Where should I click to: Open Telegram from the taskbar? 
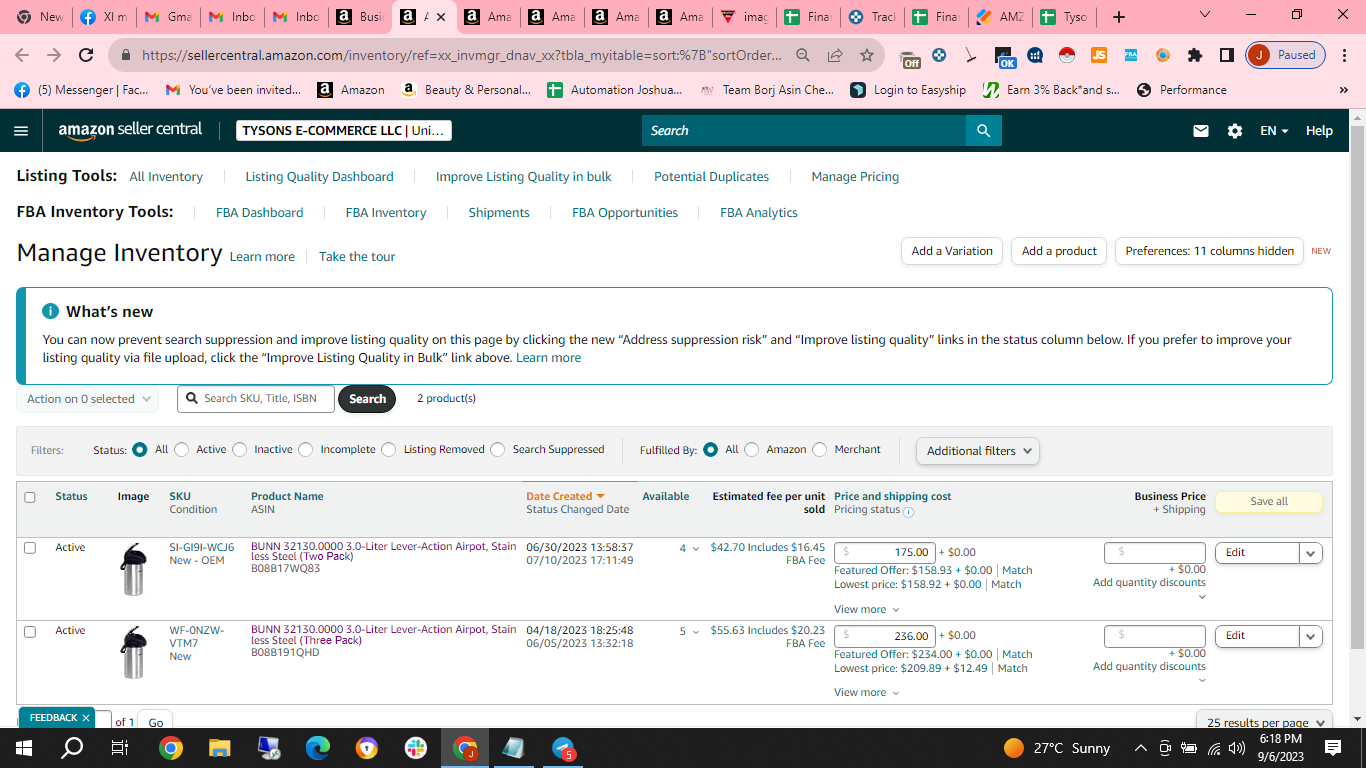click(x=563, y=748)
